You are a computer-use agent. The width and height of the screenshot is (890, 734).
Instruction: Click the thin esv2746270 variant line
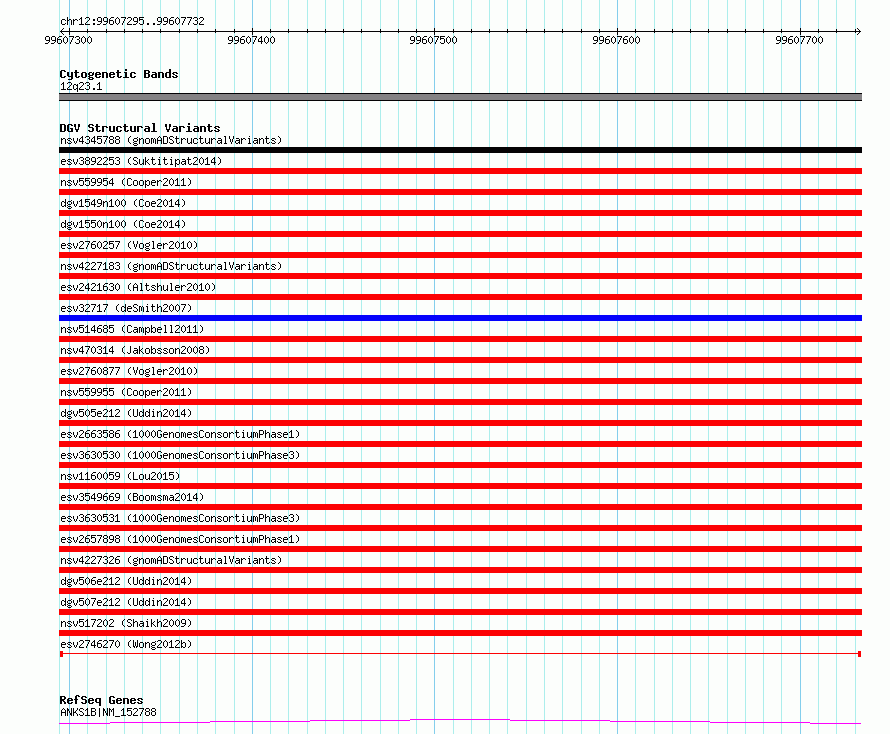tap(460, 654)
